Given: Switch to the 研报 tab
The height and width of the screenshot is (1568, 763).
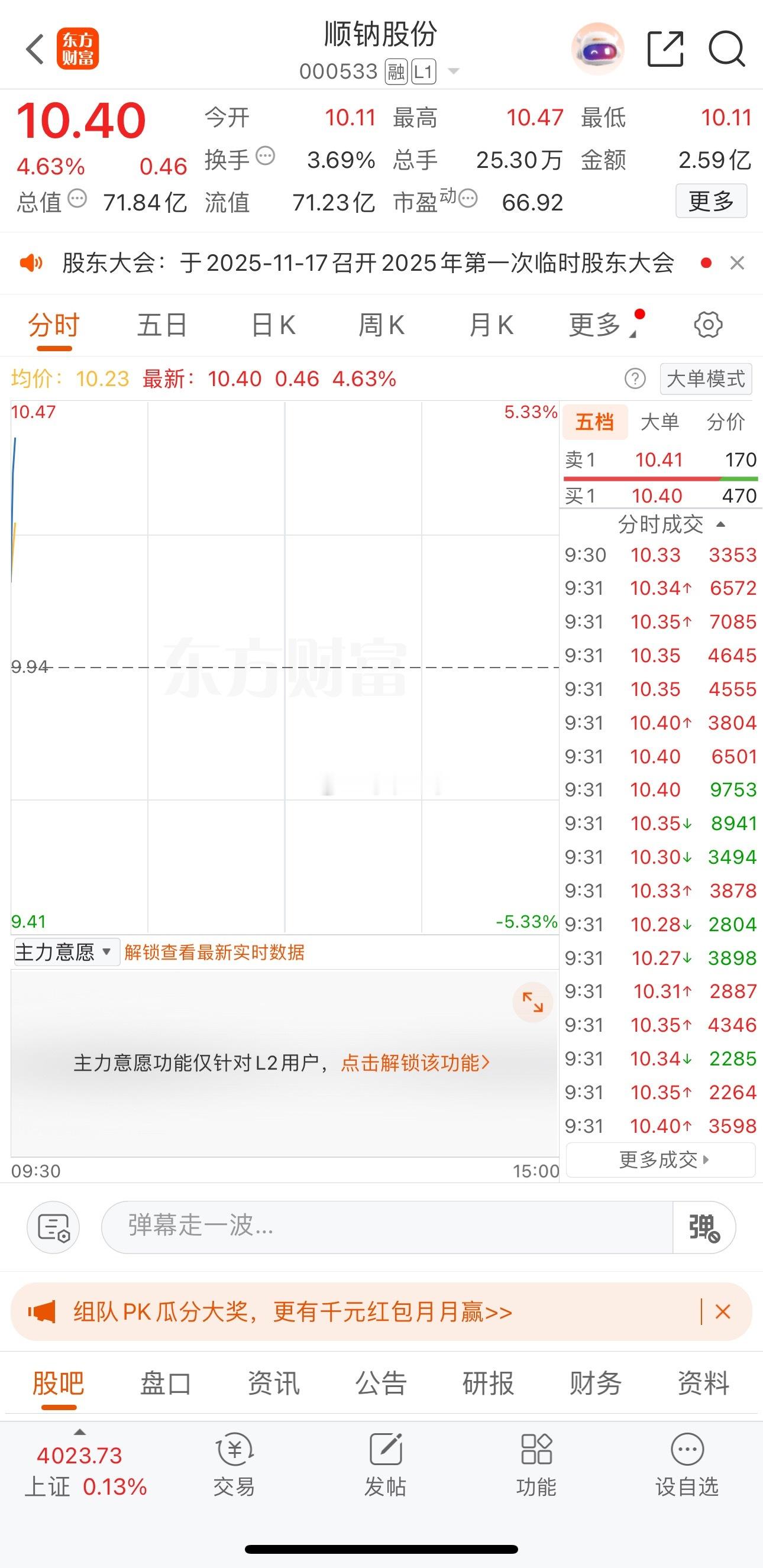Looking at the screenshot, I should [489, 1383].
